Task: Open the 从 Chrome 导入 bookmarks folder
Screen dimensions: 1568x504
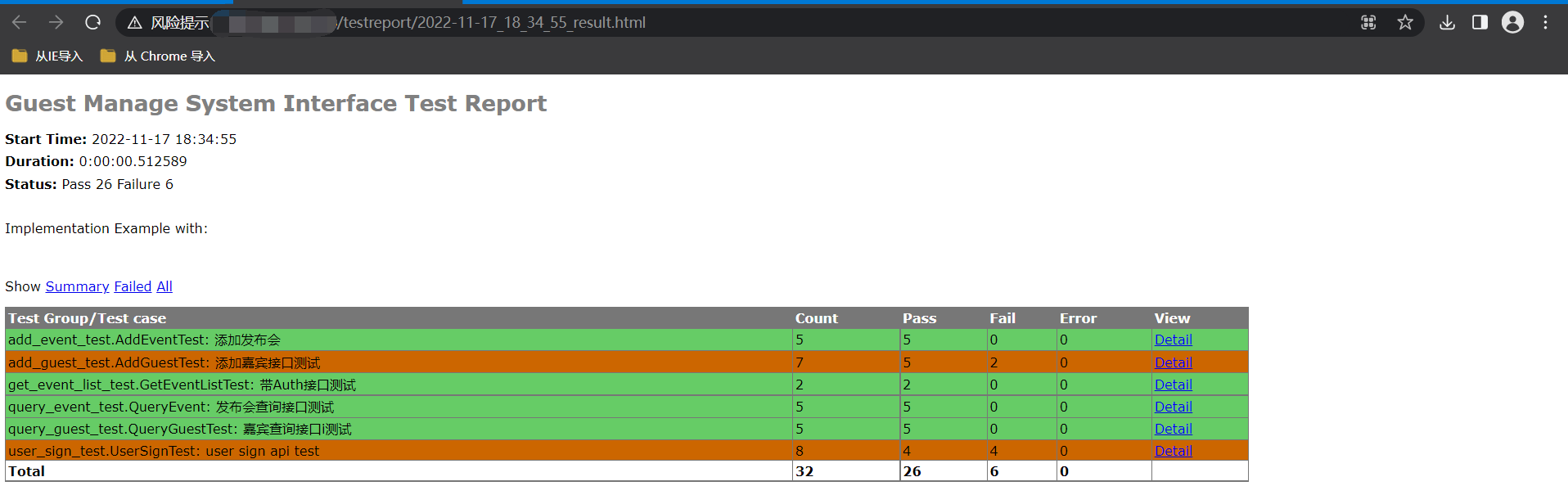Action: pyautogui.click(x=157, y=56)
